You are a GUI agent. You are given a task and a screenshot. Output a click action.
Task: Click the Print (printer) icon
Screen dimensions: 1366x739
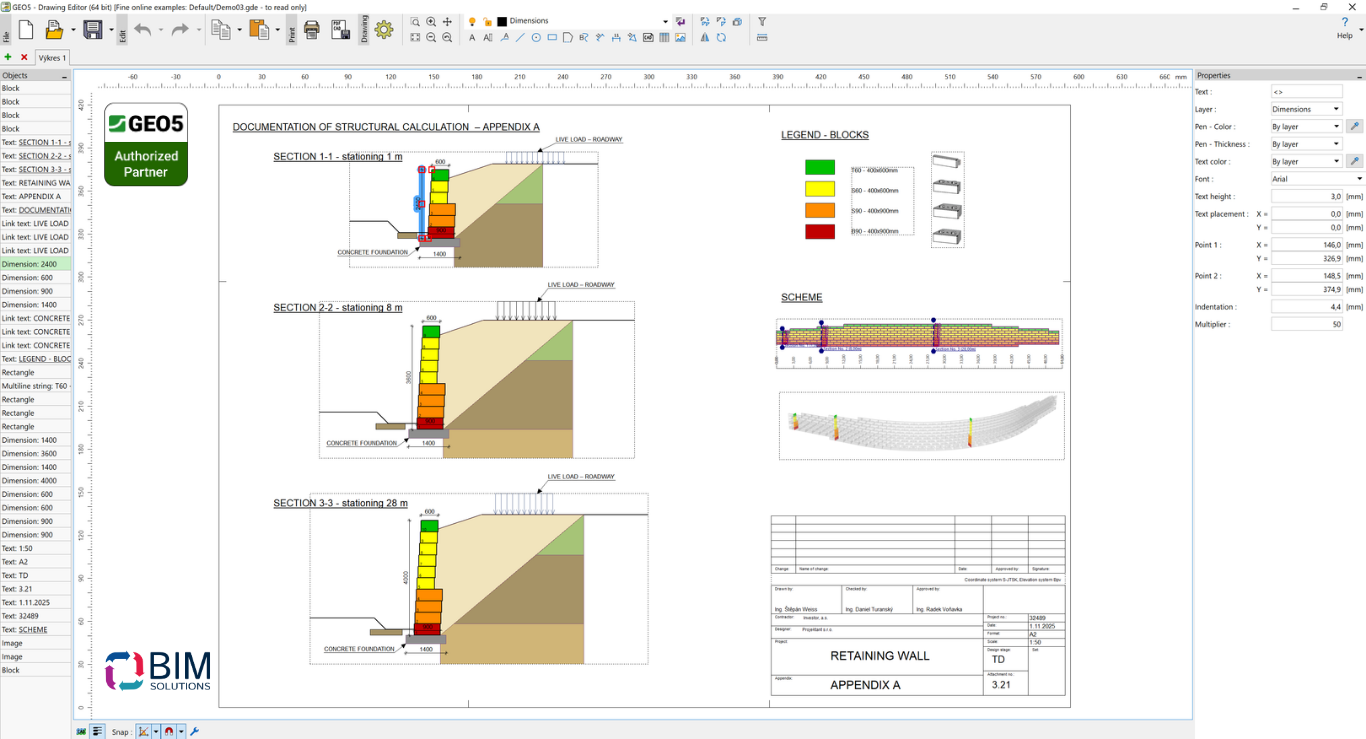311,30
